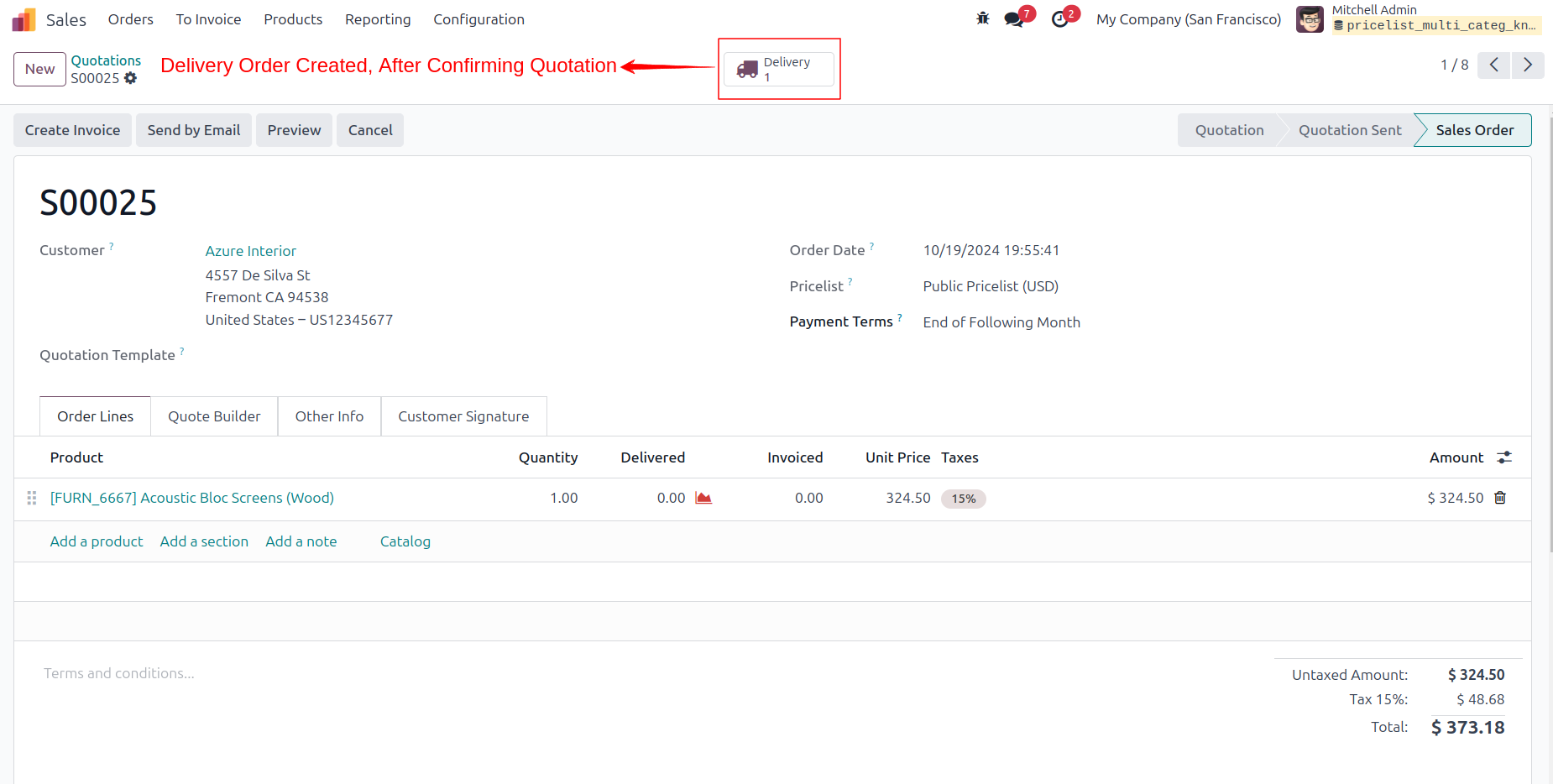This screenshot has height=784, width=1553.
Task: Switch to the Other Info tab
Action: pyautogui.click(x=329, y=416)
